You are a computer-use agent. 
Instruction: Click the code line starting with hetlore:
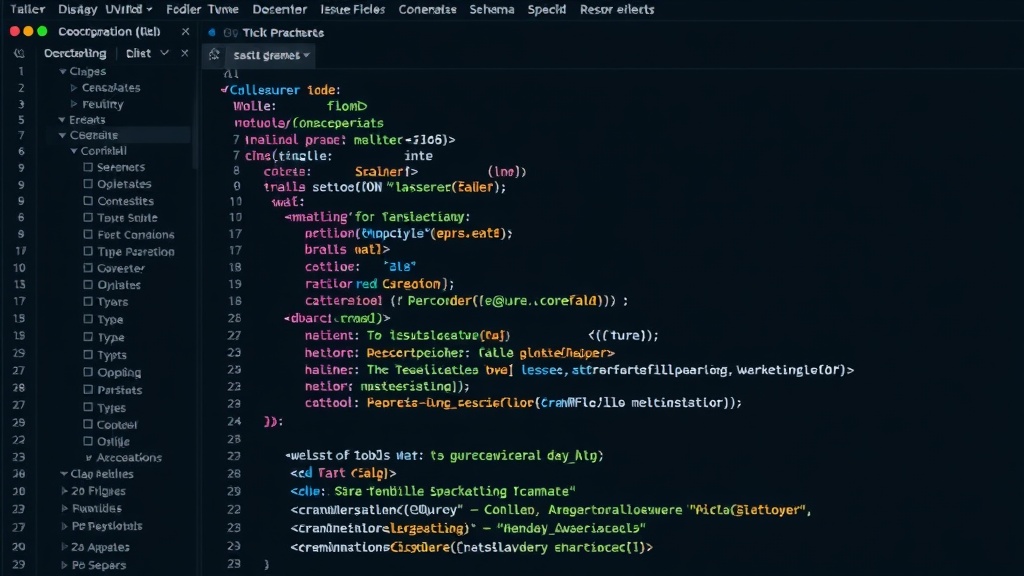tap(460, 353)
